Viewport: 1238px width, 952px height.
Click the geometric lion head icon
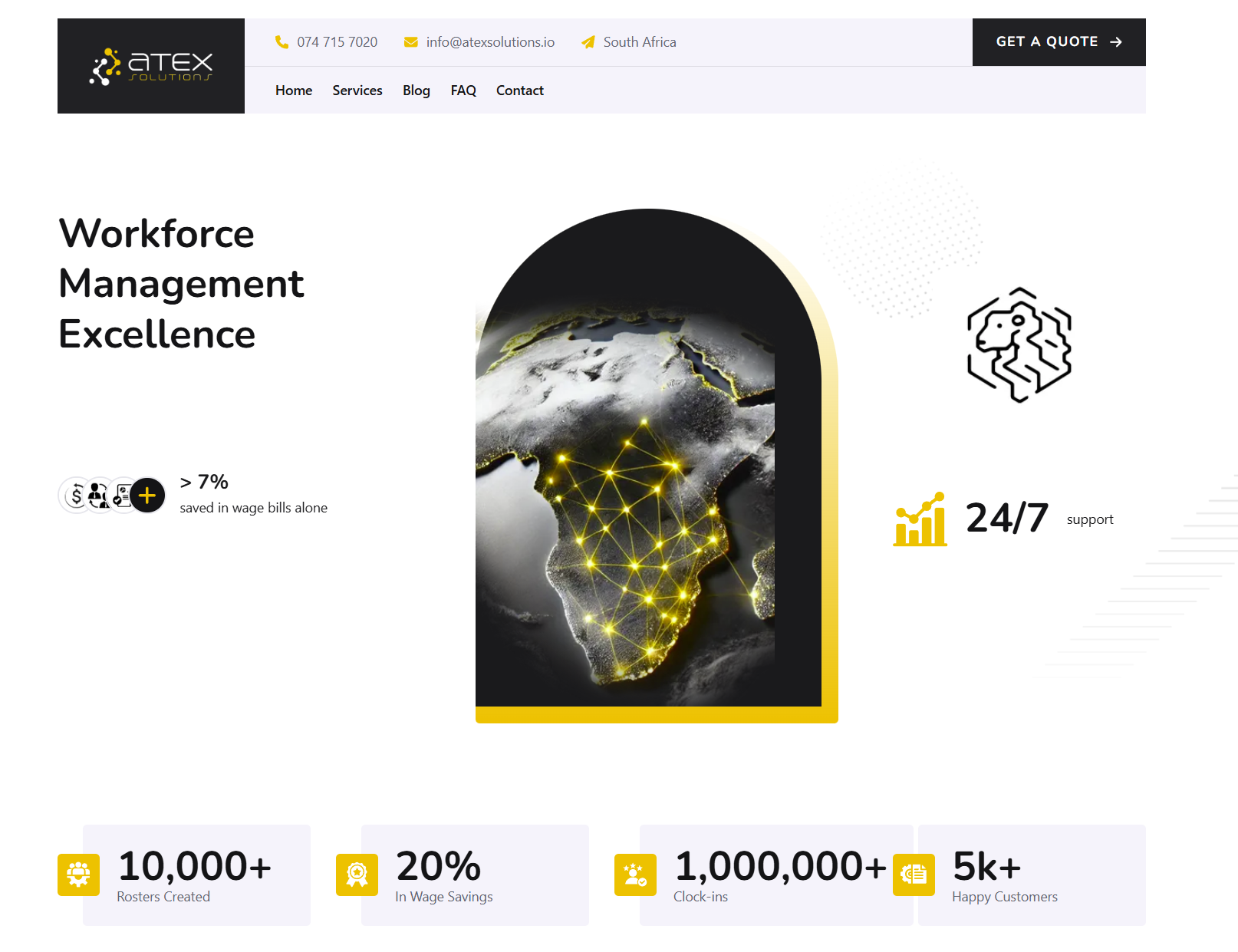pos(1019,344)
